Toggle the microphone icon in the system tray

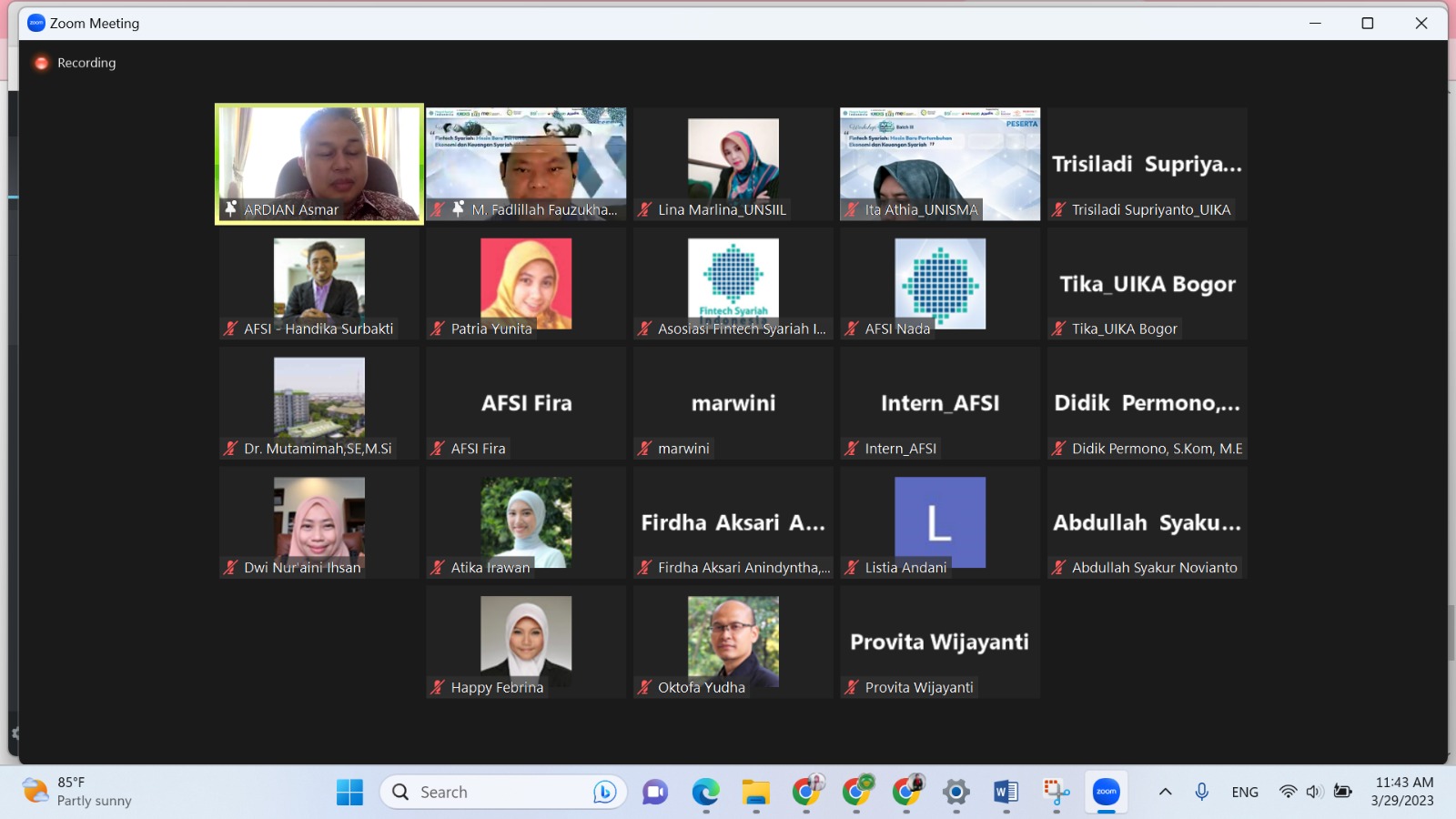pyautogui.click(x=1201, y=792)
